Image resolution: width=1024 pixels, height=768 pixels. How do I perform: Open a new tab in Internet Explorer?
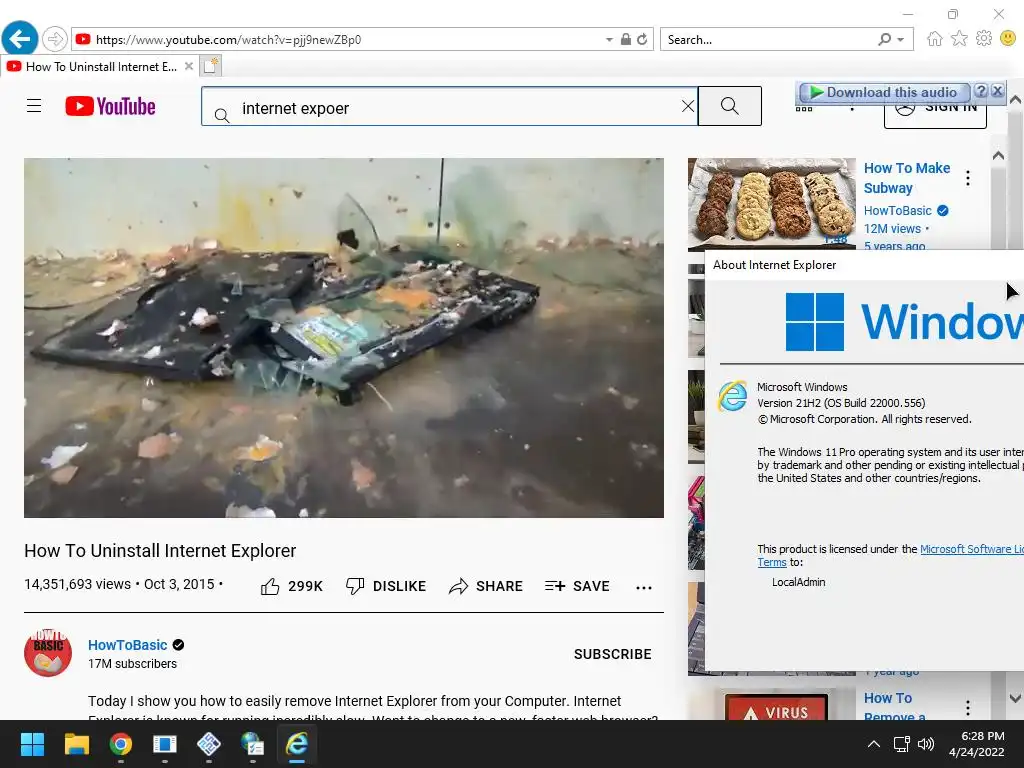pos(210,66)
